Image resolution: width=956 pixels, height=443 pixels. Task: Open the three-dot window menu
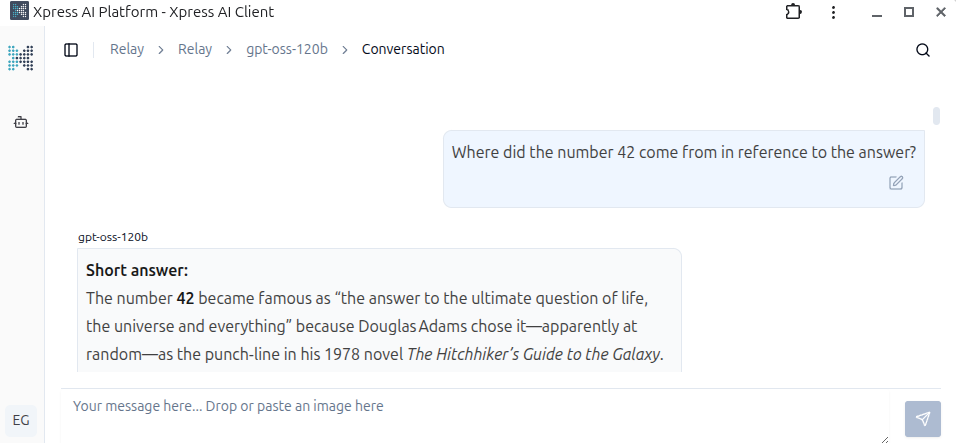[x=833, y=12]
